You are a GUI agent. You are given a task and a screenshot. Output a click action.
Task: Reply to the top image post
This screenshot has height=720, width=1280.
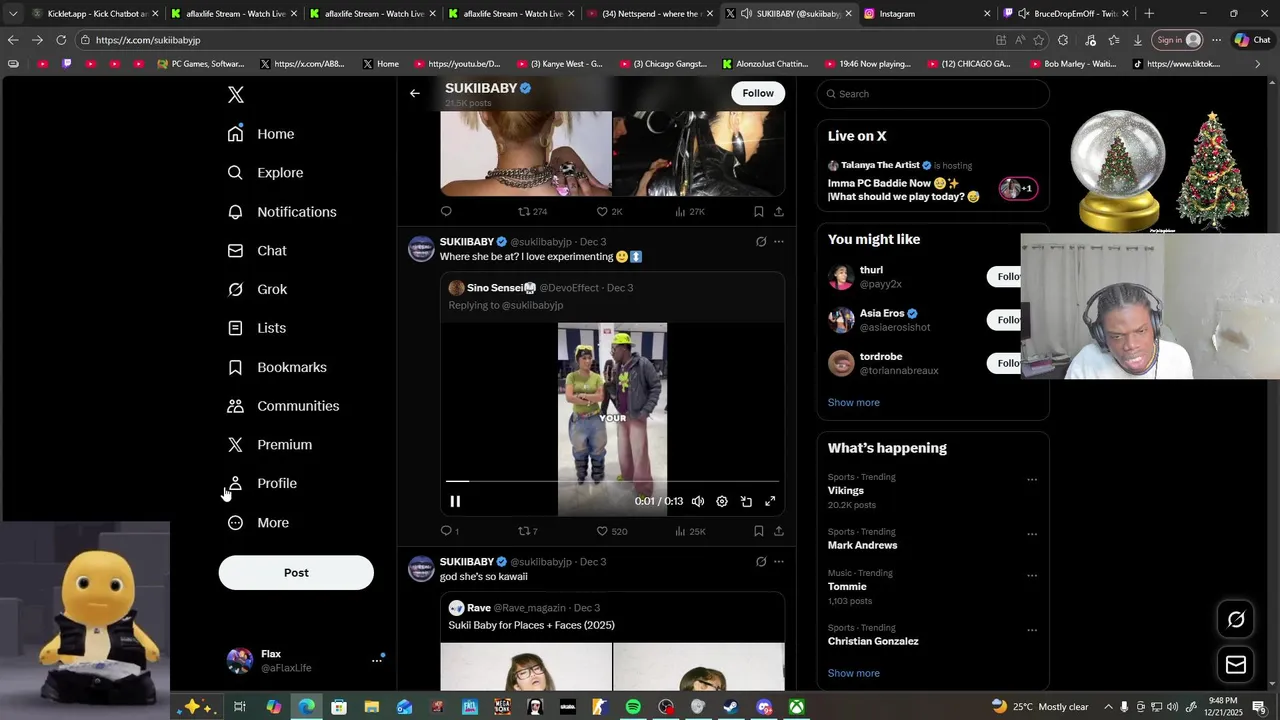446,211
